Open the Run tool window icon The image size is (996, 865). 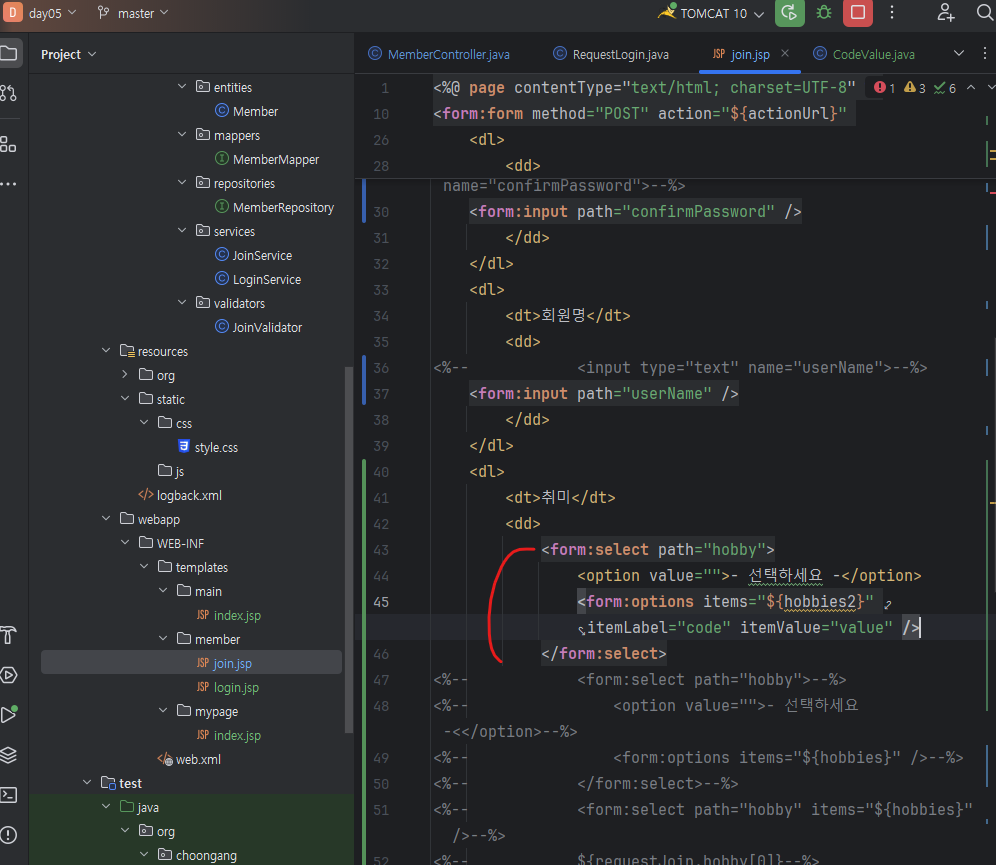[x=8, y=714]
